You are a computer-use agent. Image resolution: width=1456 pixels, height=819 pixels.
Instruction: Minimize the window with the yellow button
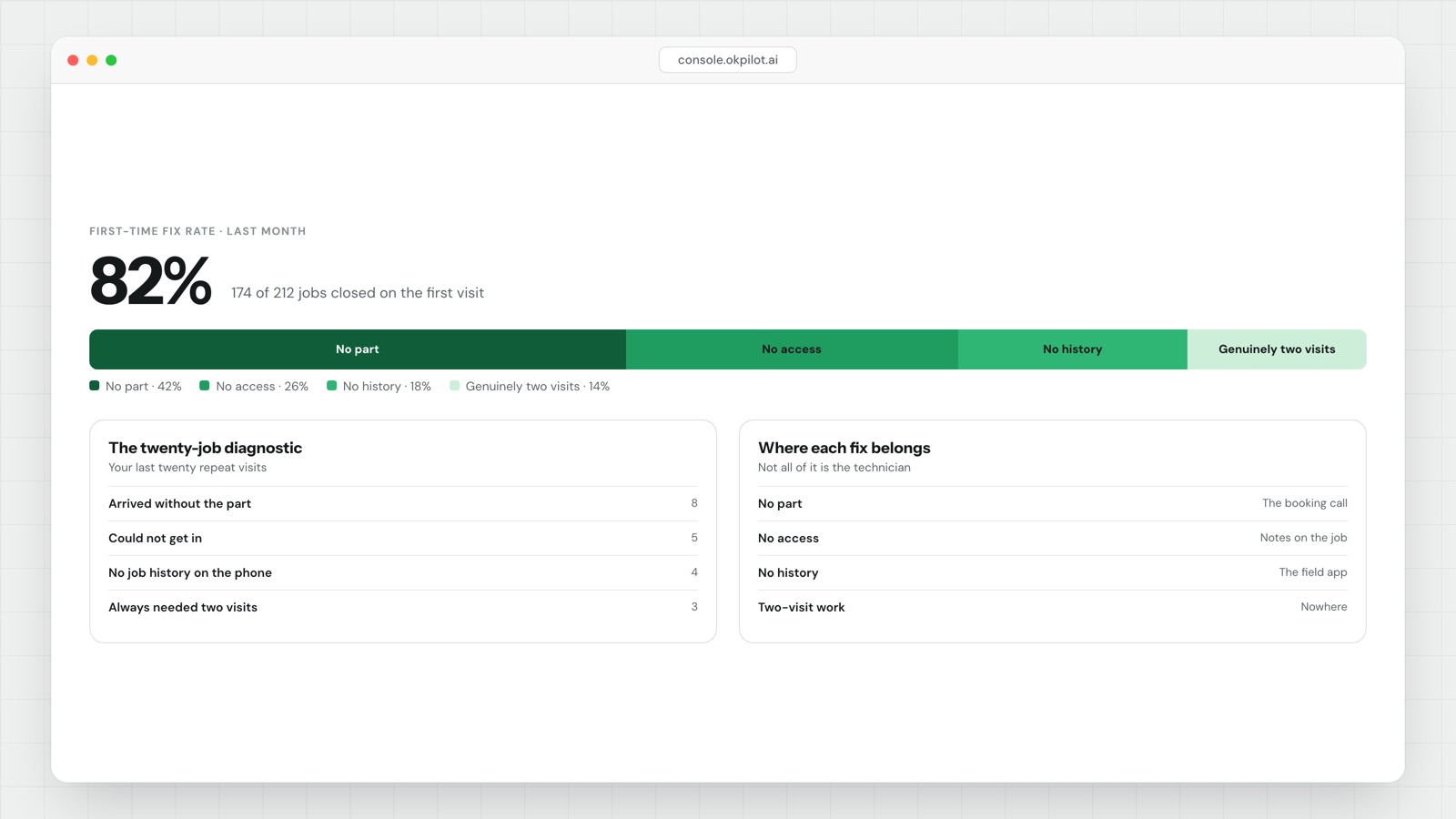coord(92,60)
